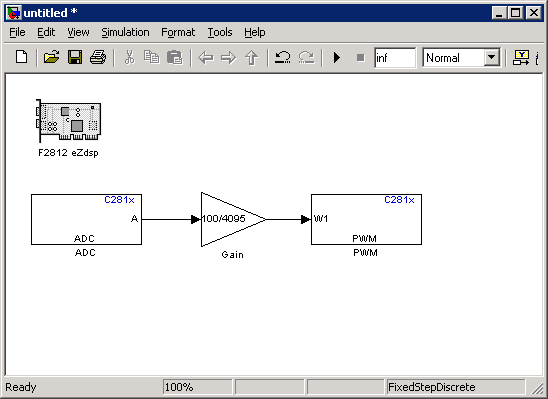Open the Format menu
Viewport: 548px width, 399px height.
coord(178,32)
